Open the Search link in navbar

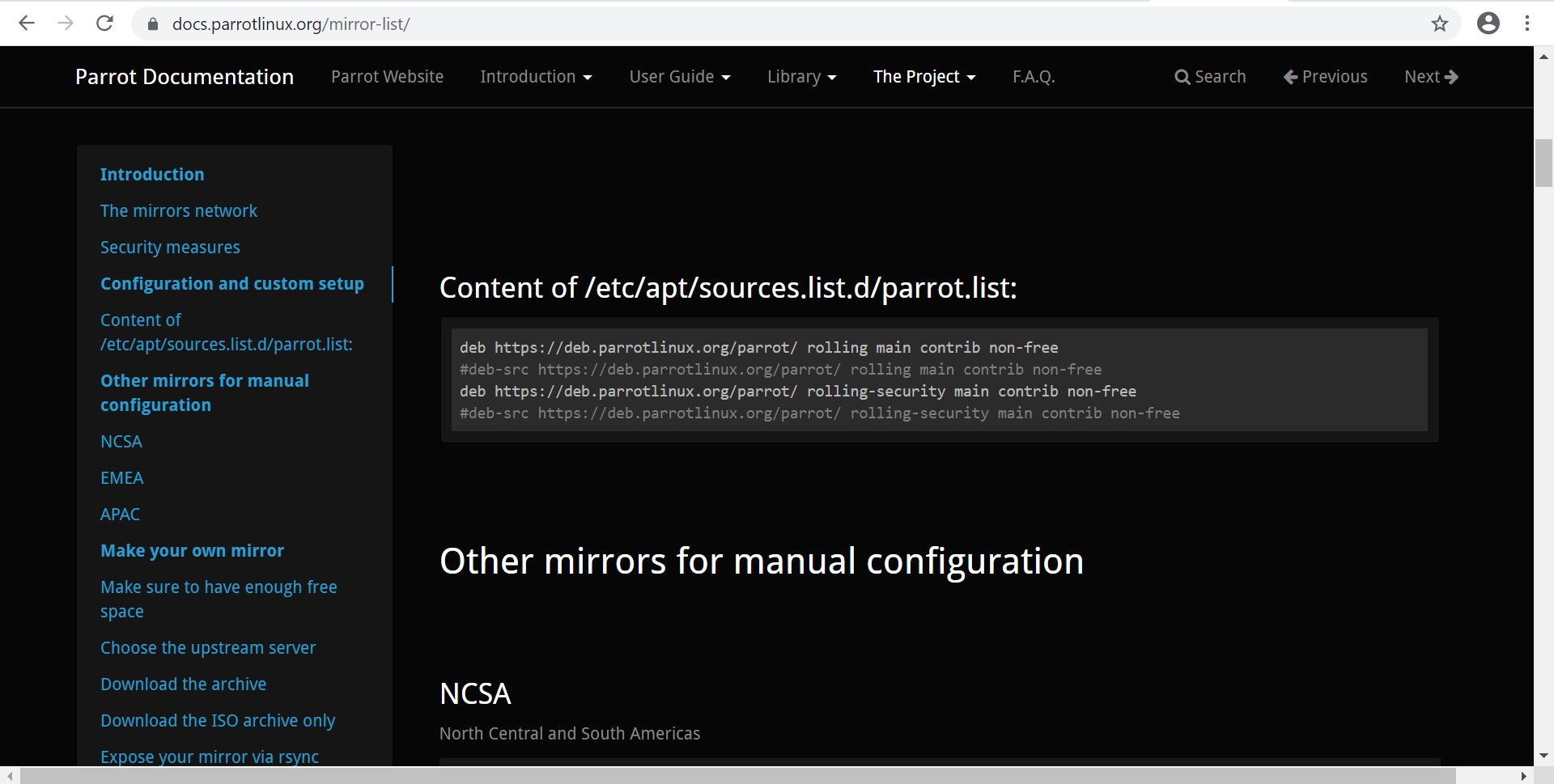[1210, 77]
